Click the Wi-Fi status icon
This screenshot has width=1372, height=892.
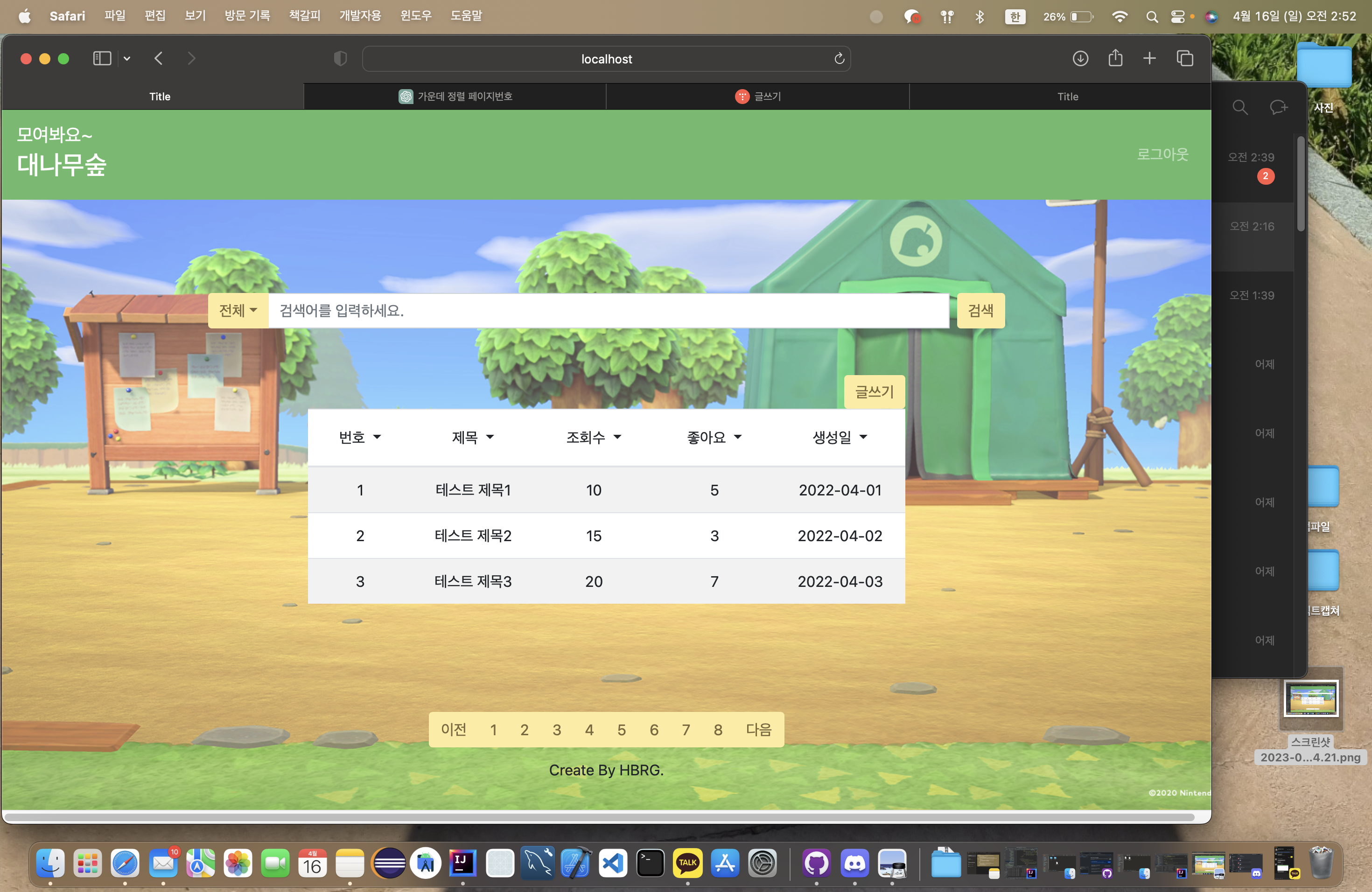(x=1119, y=17)
